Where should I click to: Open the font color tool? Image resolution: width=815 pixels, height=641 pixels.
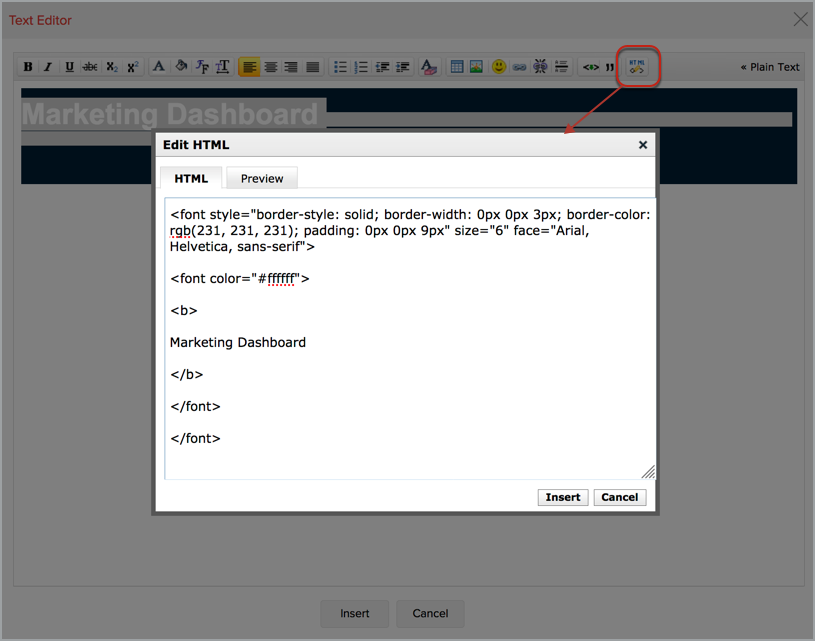159,67
